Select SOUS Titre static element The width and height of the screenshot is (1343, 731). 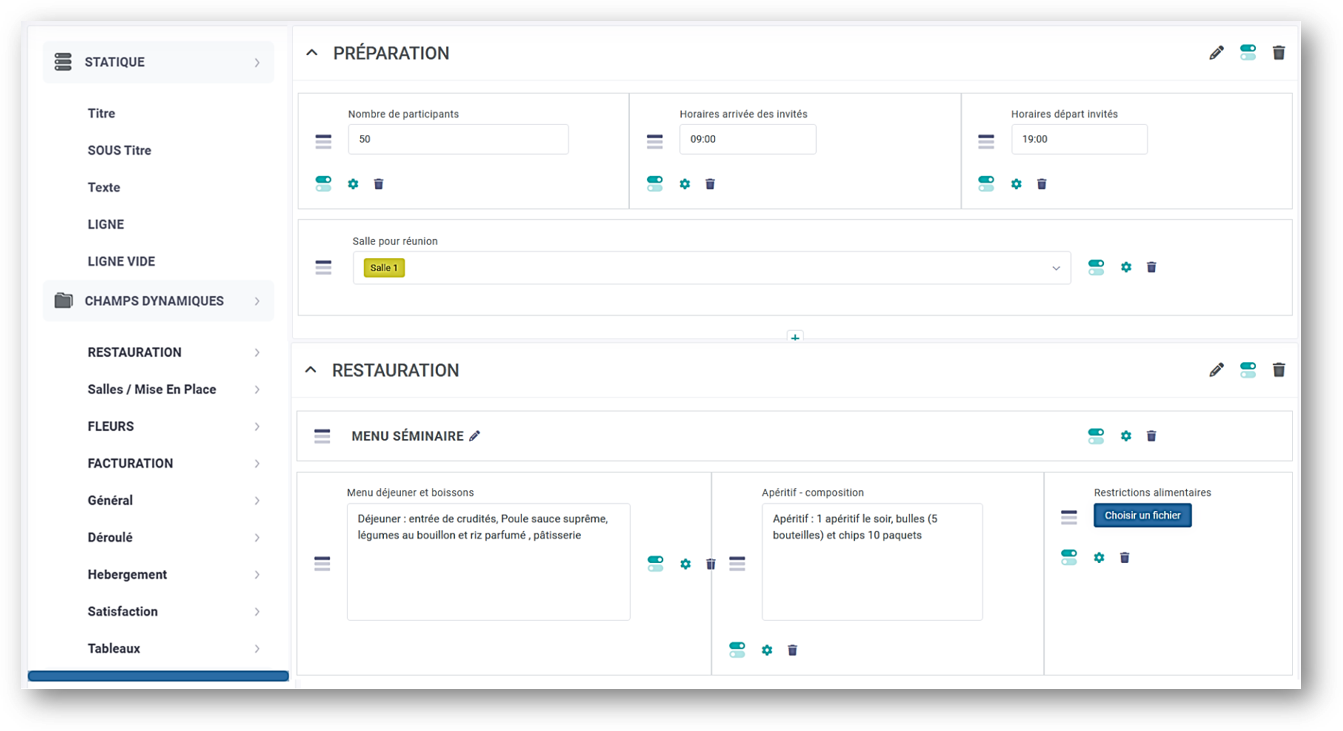(119, 150)
